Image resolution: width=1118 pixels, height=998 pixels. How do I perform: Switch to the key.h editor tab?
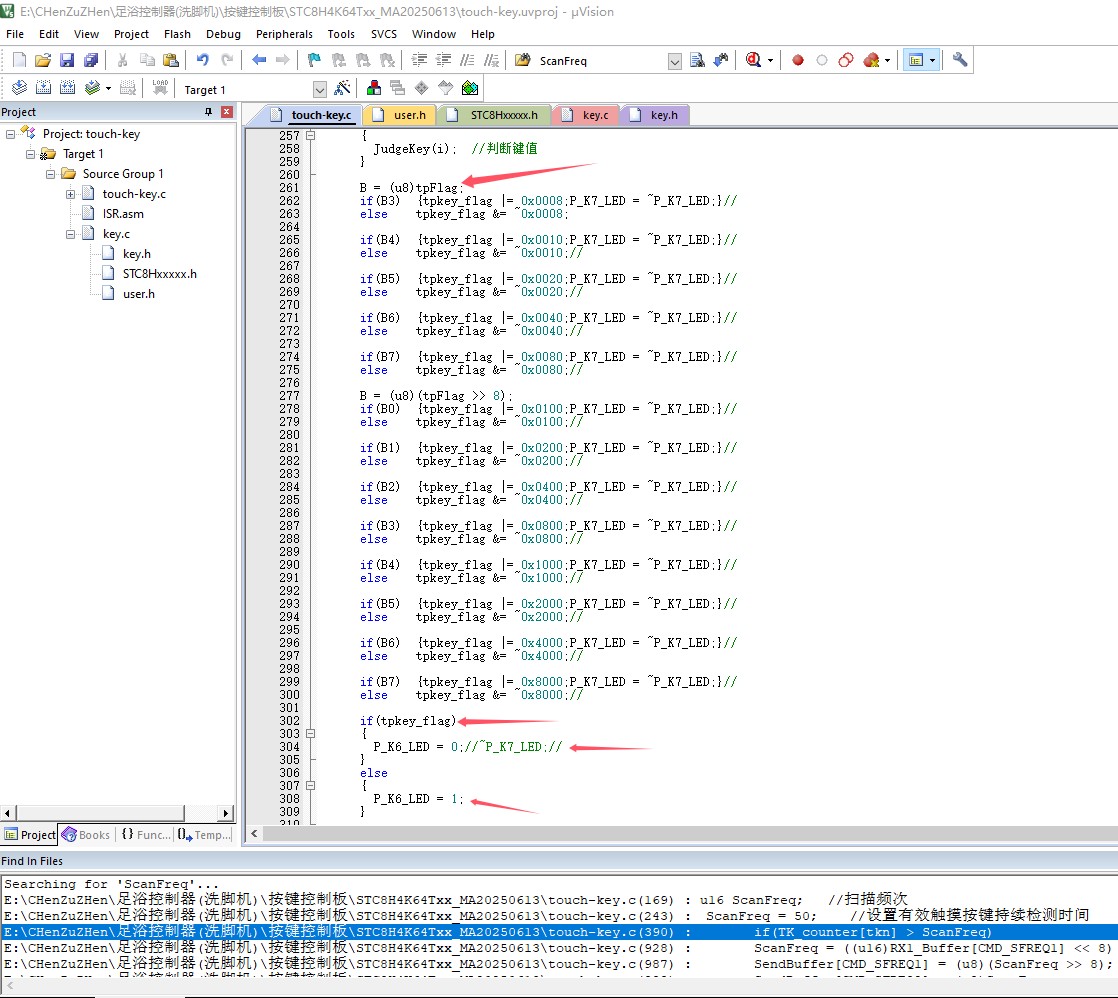click(x=655, y=115)
